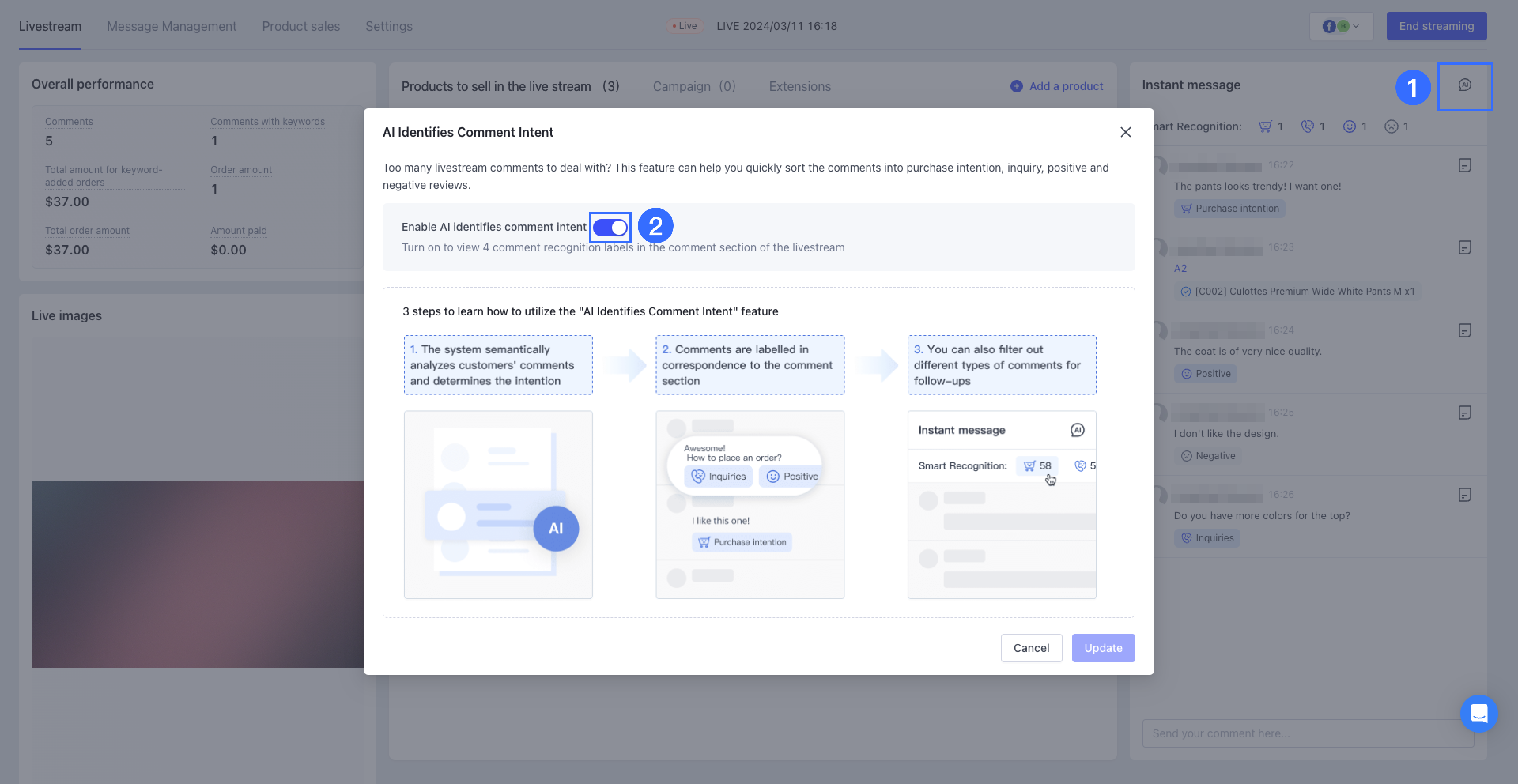
Task: Click the AI icon in Instant message header
Action: (x=1464, y=85)
